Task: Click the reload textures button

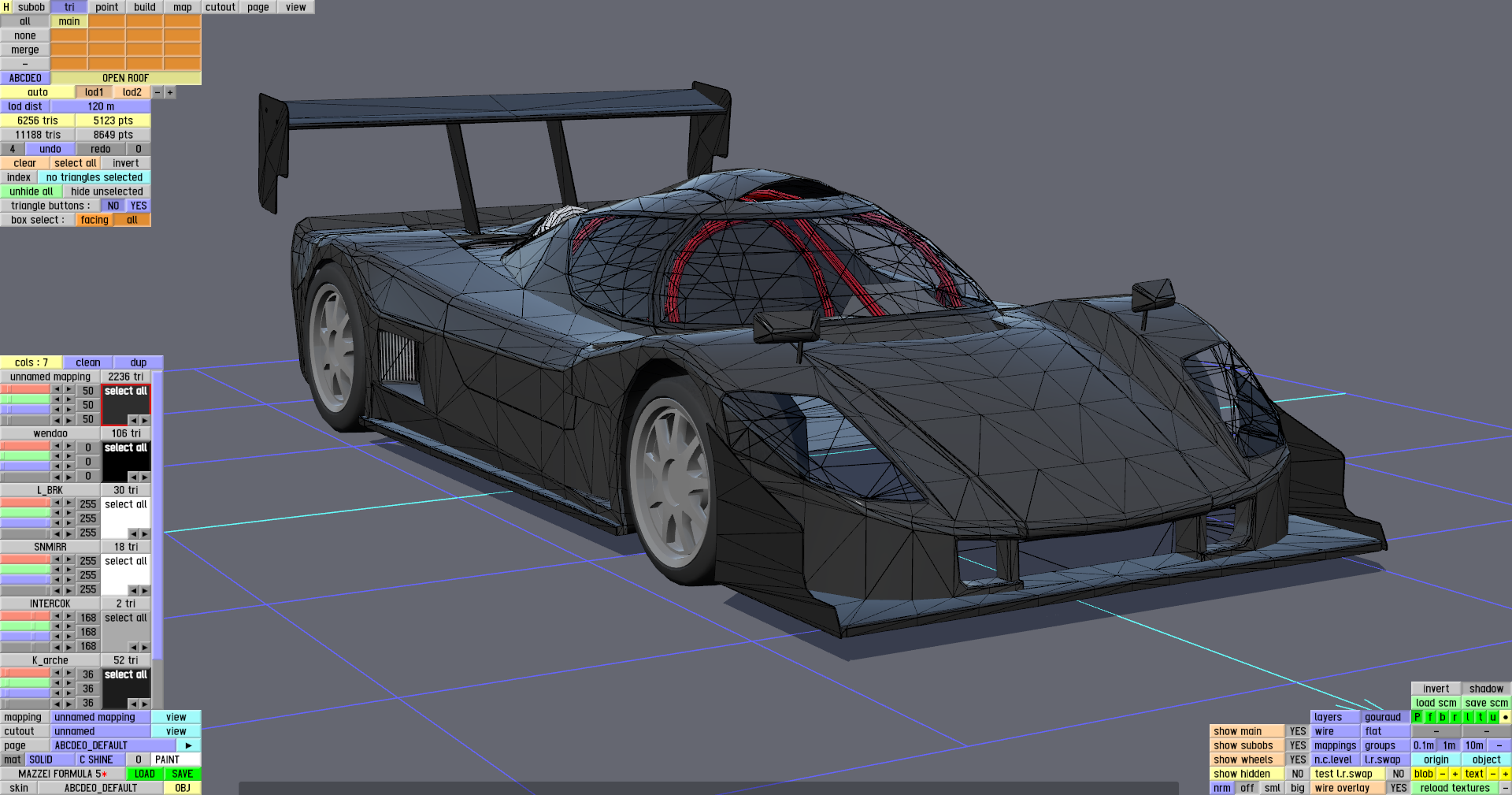Action: (x=1455, y=788)
